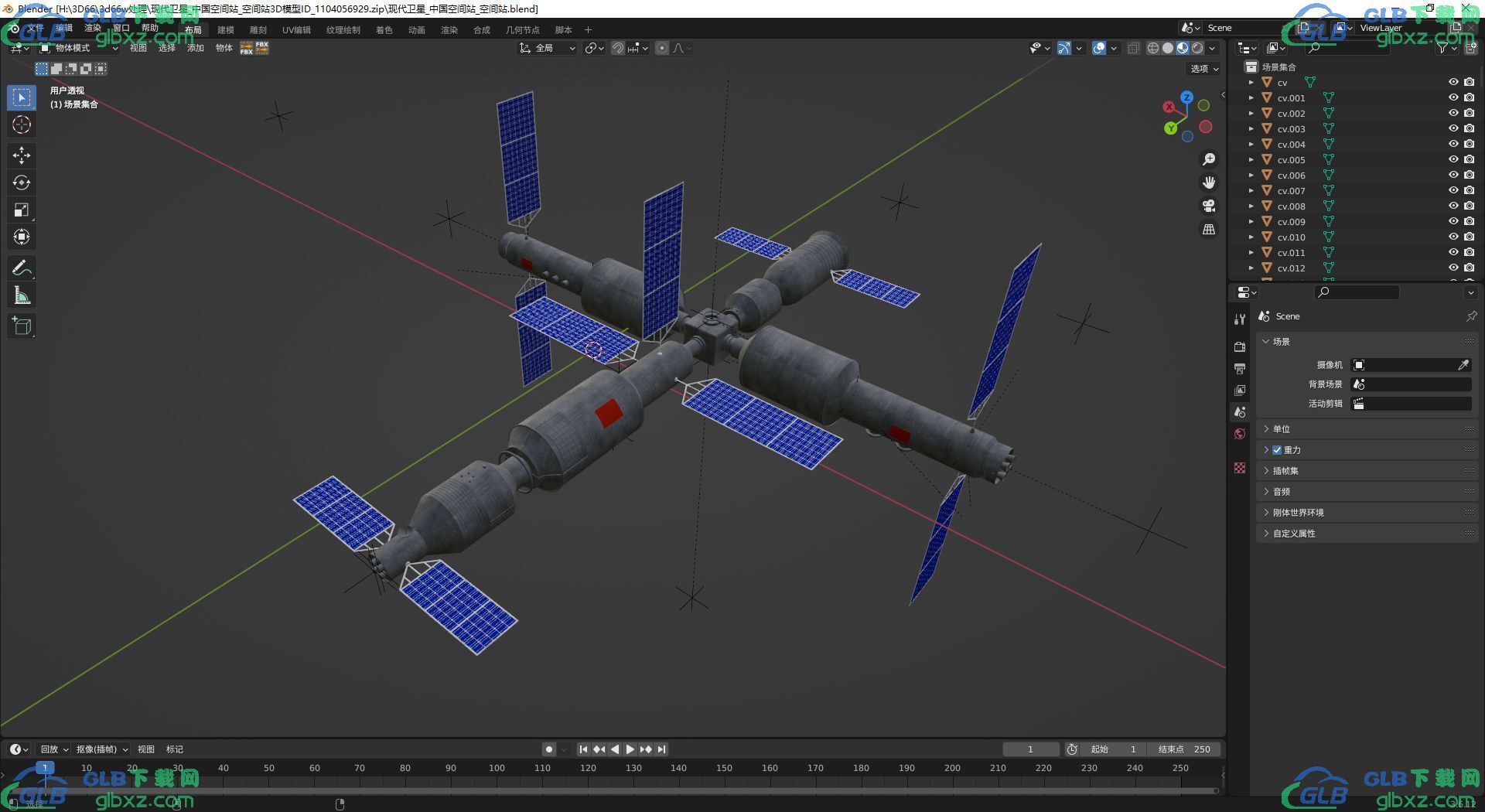
Task: Pin the Scene properties panel
Action: (1471, 316)
